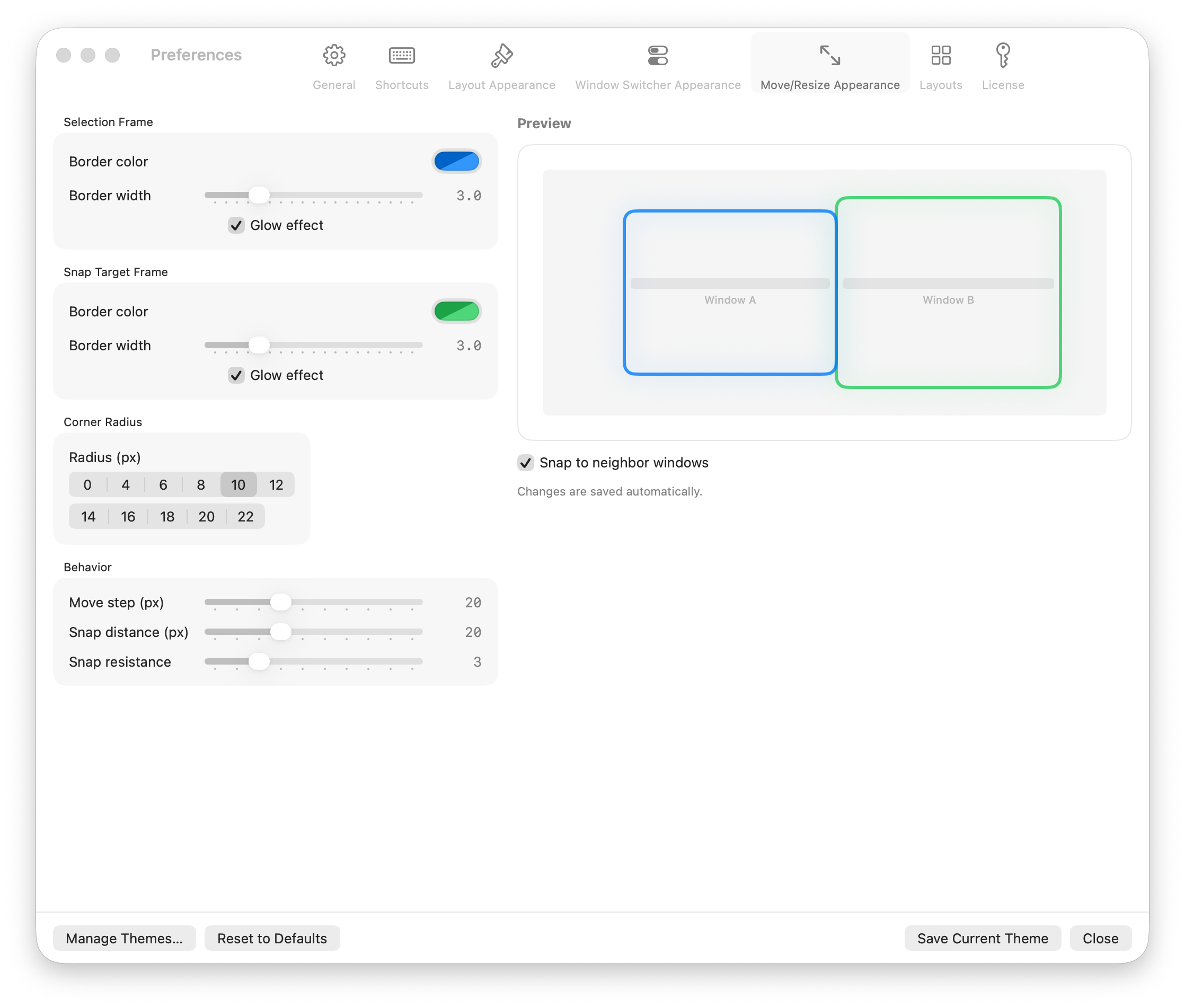Viewport: 1185px width, 1008px height.
Task: Set corner radius to 0
Action: 87,484
